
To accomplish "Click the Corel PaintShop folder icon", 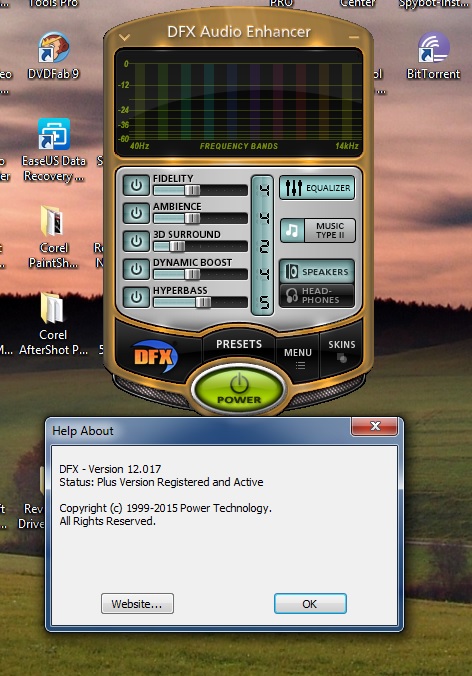I will point(53,237).
